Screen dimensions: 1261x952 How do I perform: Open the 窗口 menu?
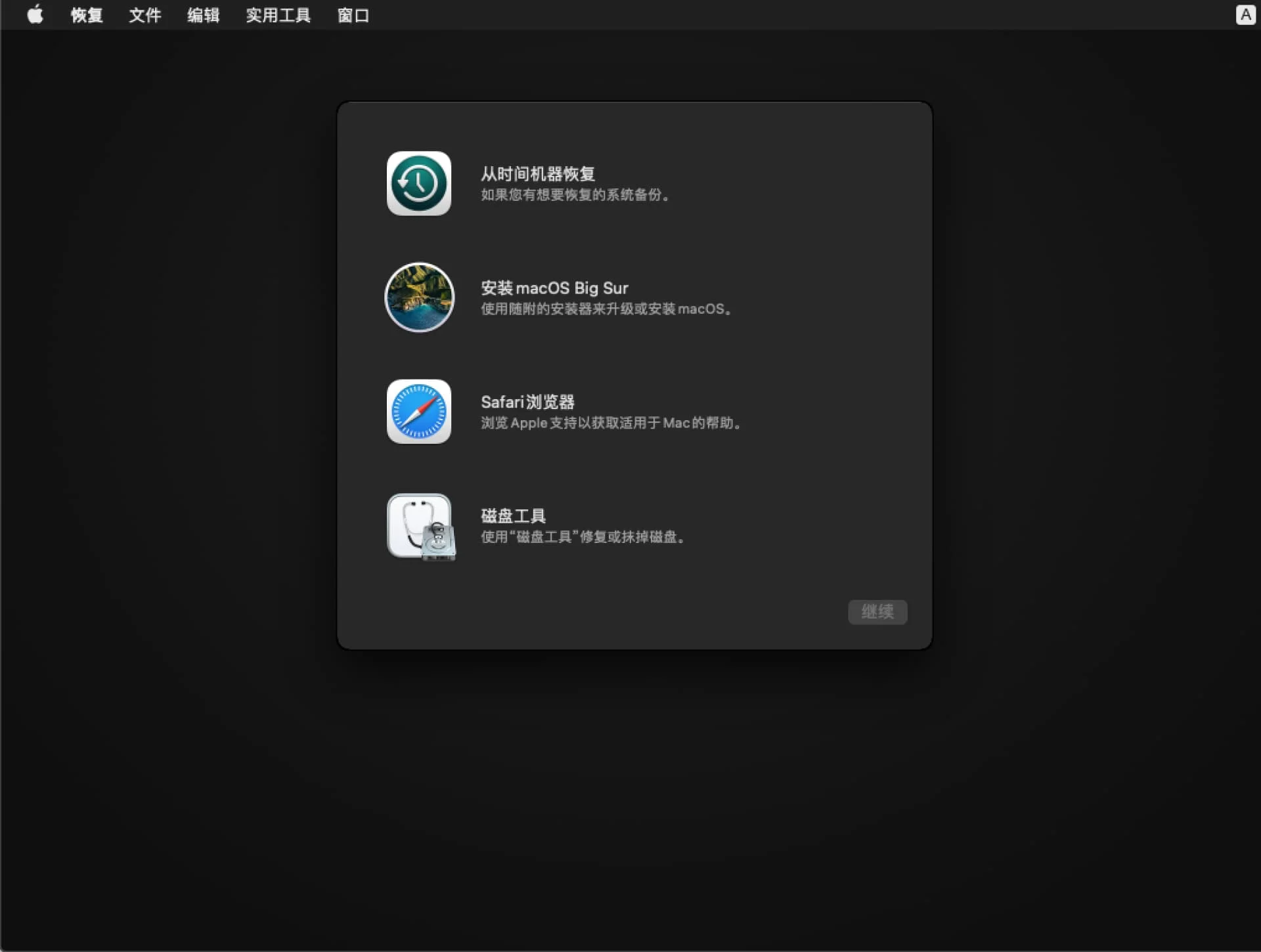click(353, 14)
